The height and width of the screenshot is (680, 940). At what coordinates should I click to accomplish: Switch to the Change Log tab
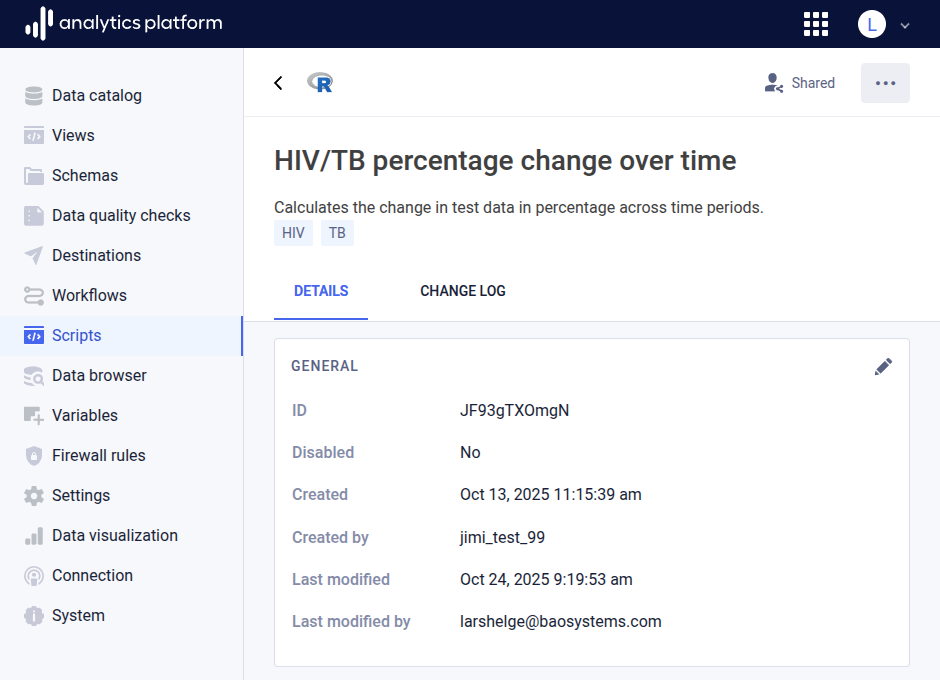pos(462,291)
